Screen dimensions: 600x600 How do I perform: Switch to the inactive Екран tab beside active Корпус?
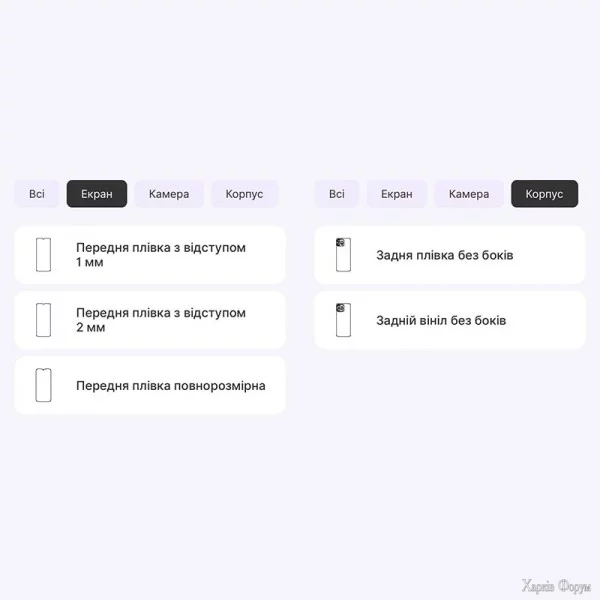coord(397,194)
